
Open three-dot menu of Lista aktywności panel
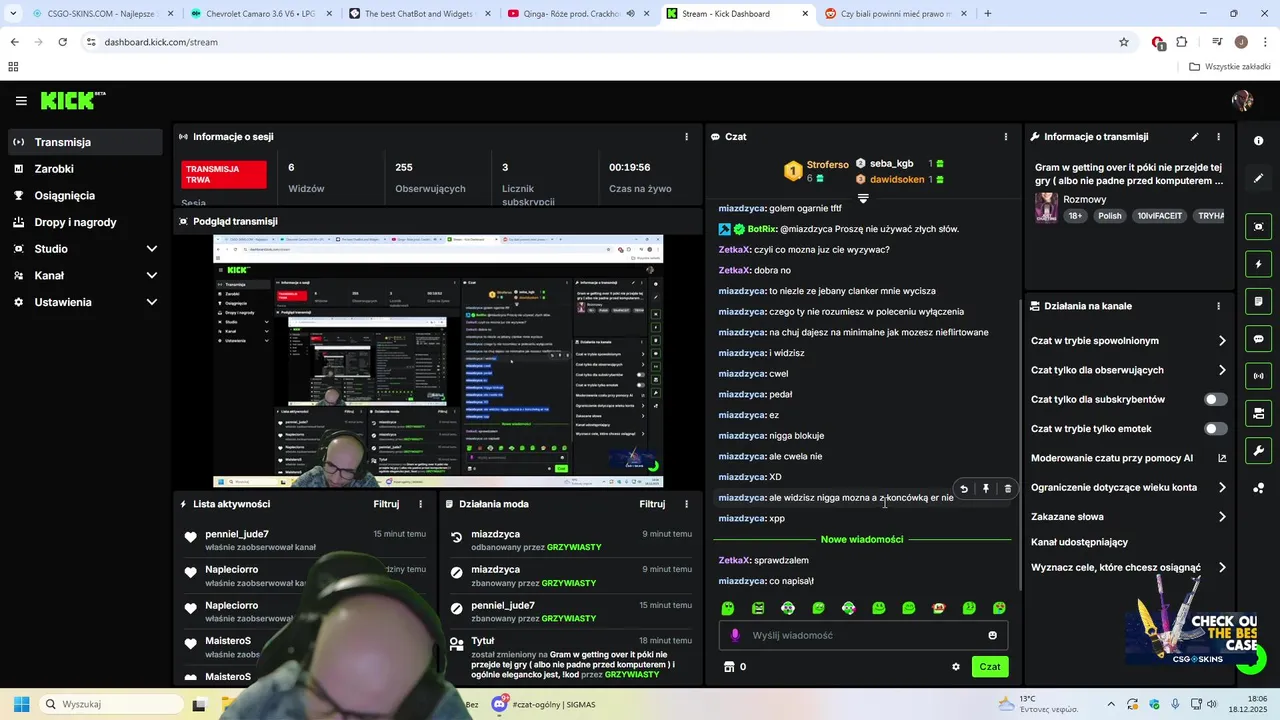click(420, 504)
